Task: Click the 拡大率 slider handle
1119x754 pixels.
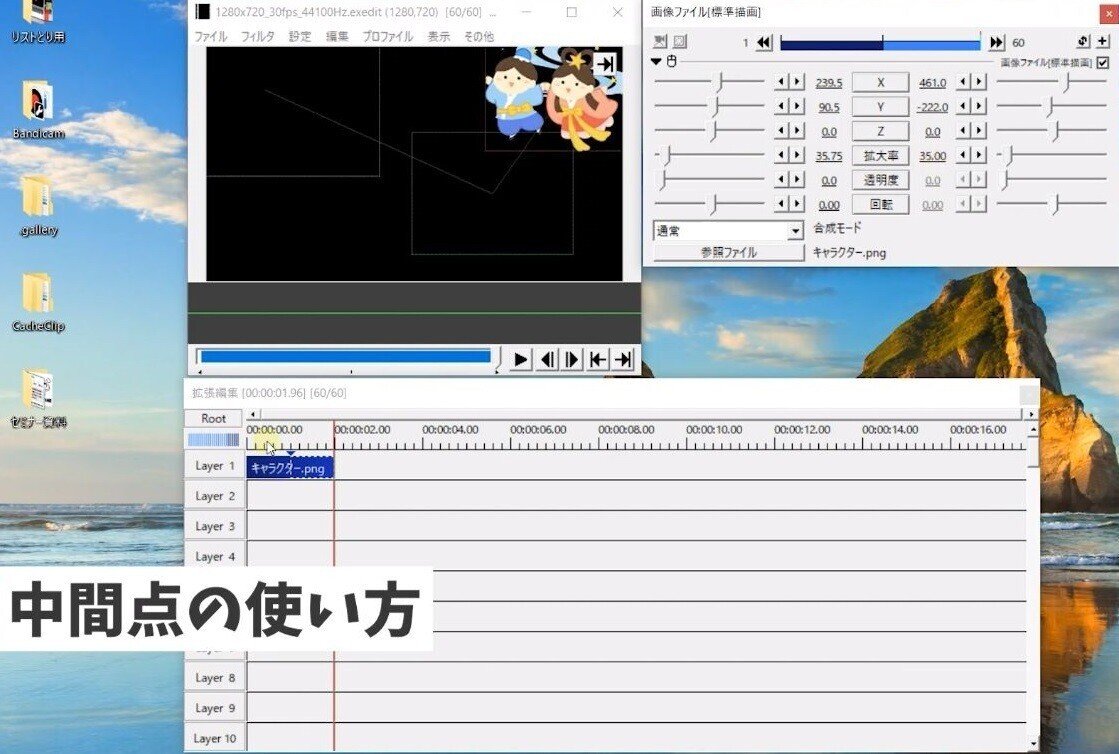Action: [x=669, y=155]
